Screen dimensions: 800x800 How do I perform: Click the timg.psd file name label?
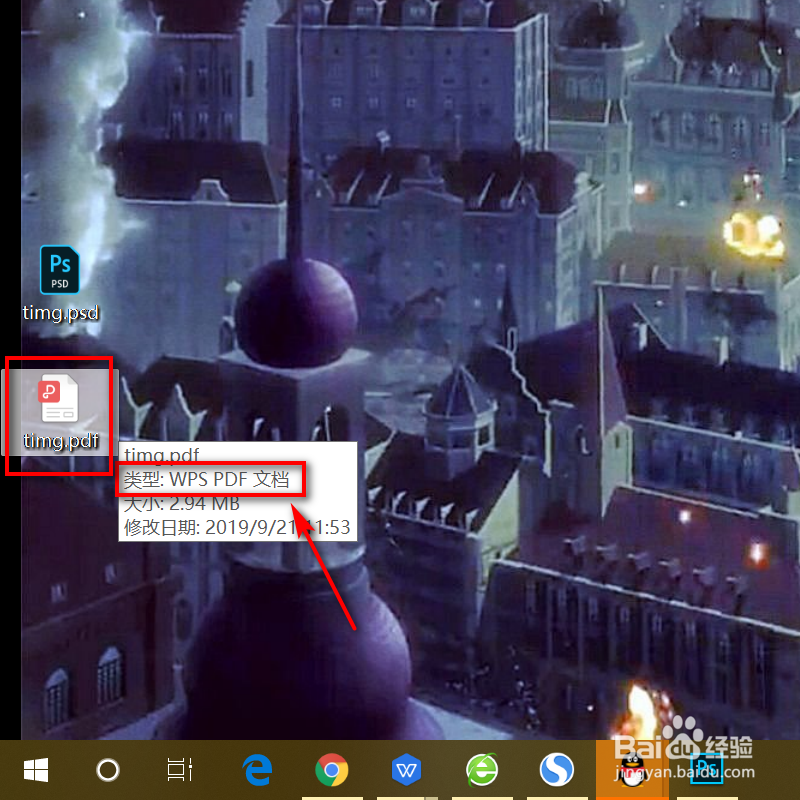tap(61, 312)
